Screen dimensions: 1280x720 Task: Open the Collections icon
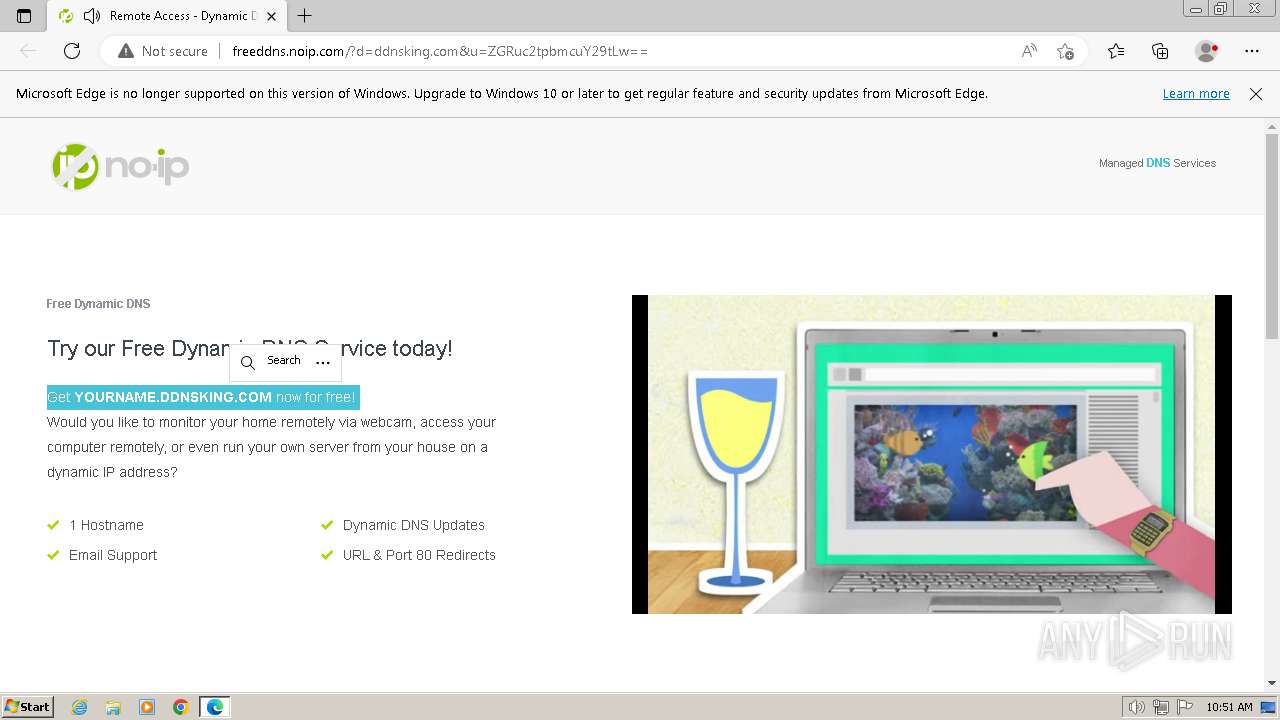tap(1160, 51)
